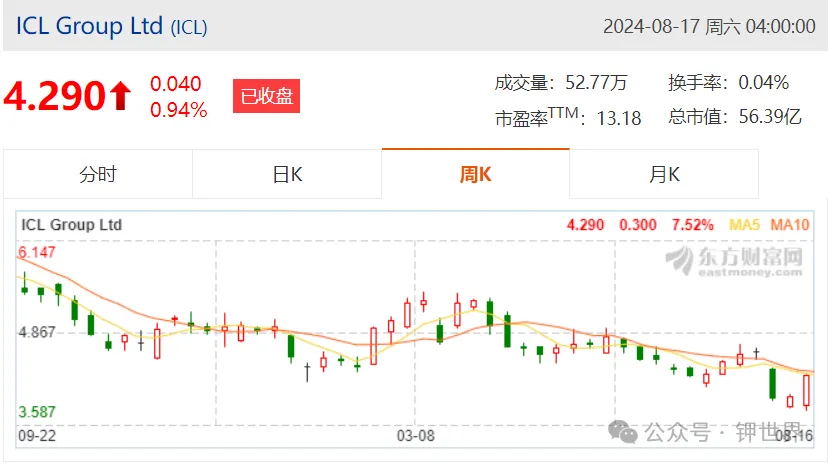The image size is (829, 465).
Task: Switch to the 月K tab
Action: (664, 174)
